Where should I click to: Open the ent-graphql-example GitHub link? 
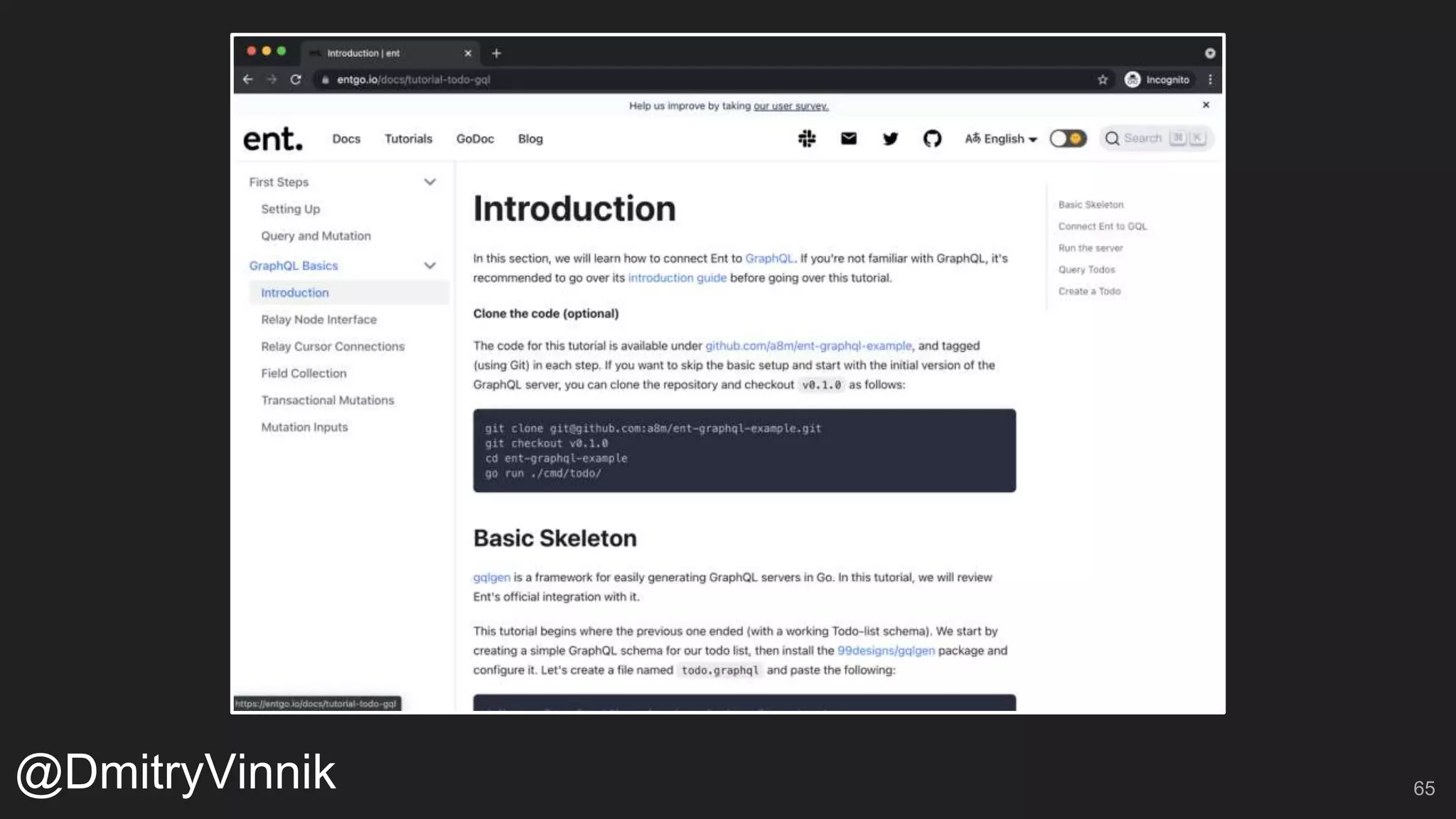pos(808,346)
